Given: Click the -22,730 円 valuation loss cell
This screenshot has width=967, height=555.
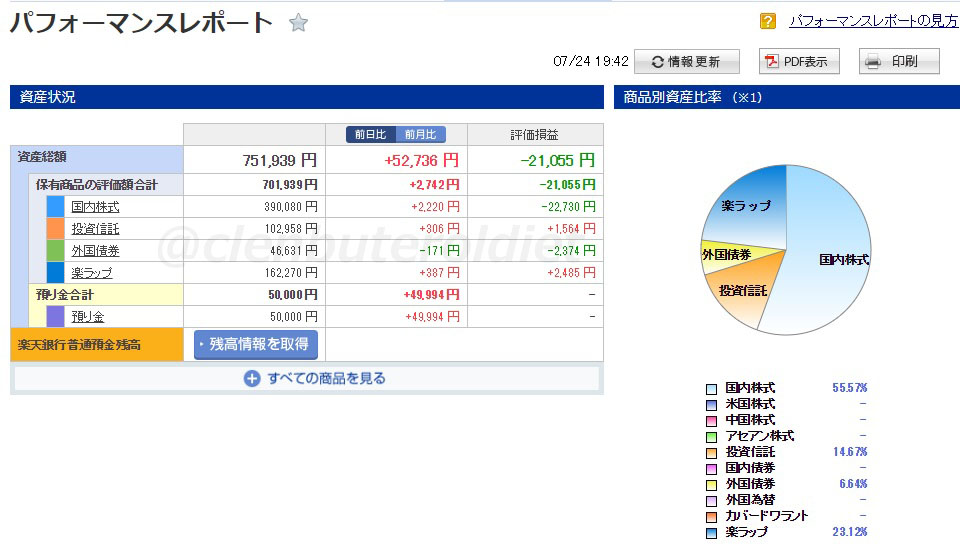Looking at the screenshot, I should click(x=568, y=207).
